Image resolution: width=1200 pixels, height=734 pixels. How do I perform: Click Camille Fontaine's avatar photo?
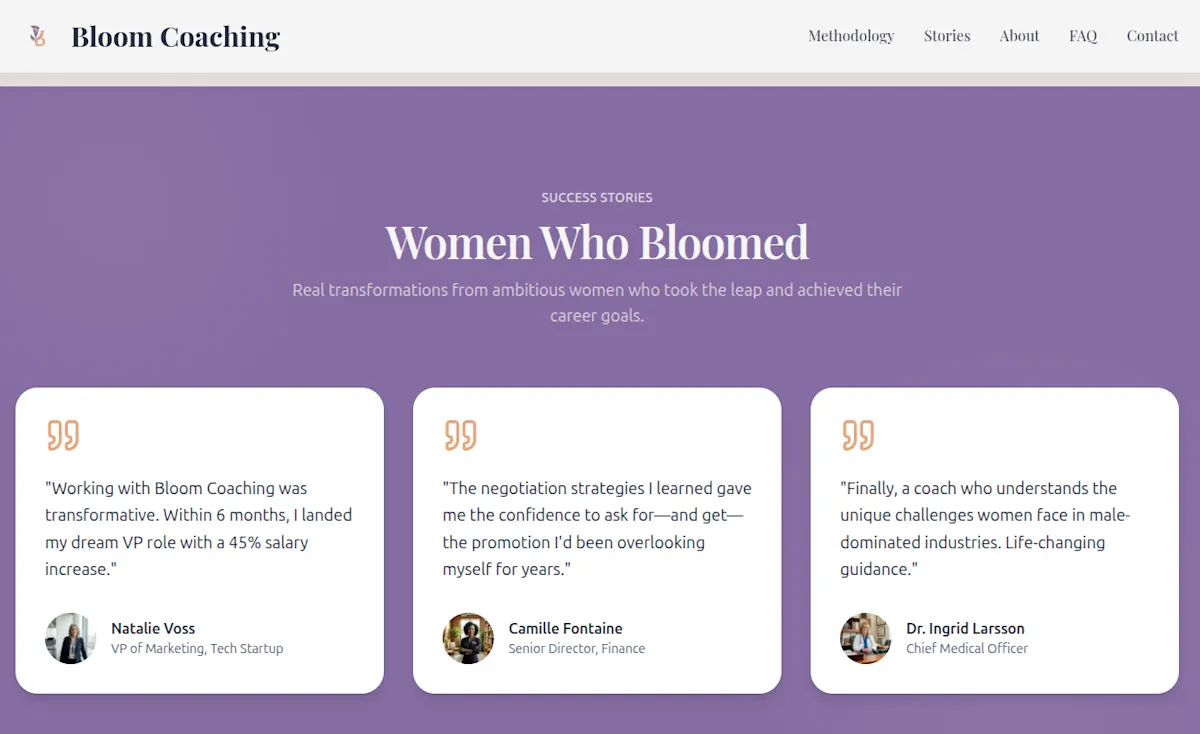tap(468, 638)
